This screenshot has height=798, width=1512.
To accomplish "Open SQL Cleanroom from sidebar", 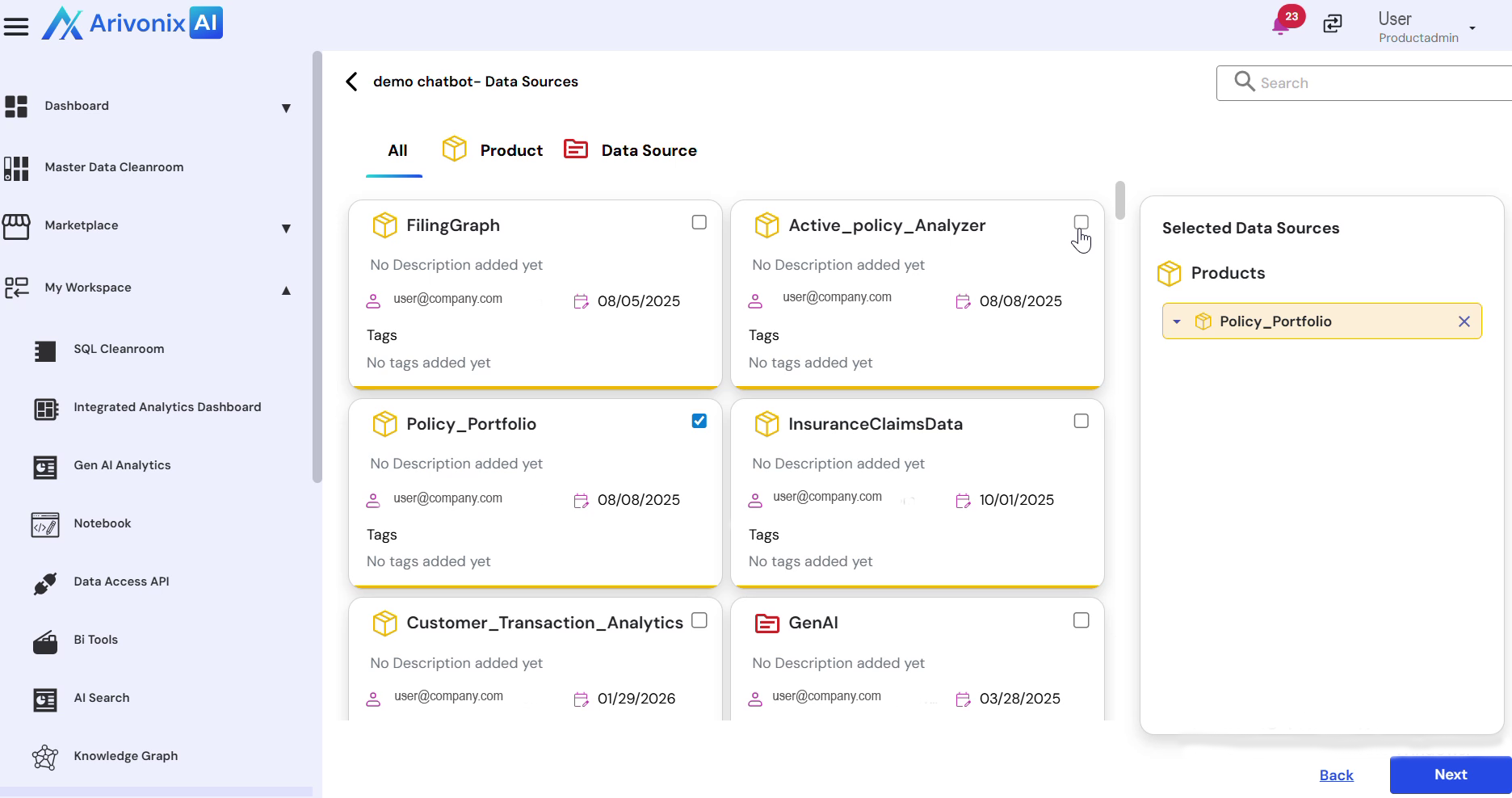I will click(x=119, y=349).
